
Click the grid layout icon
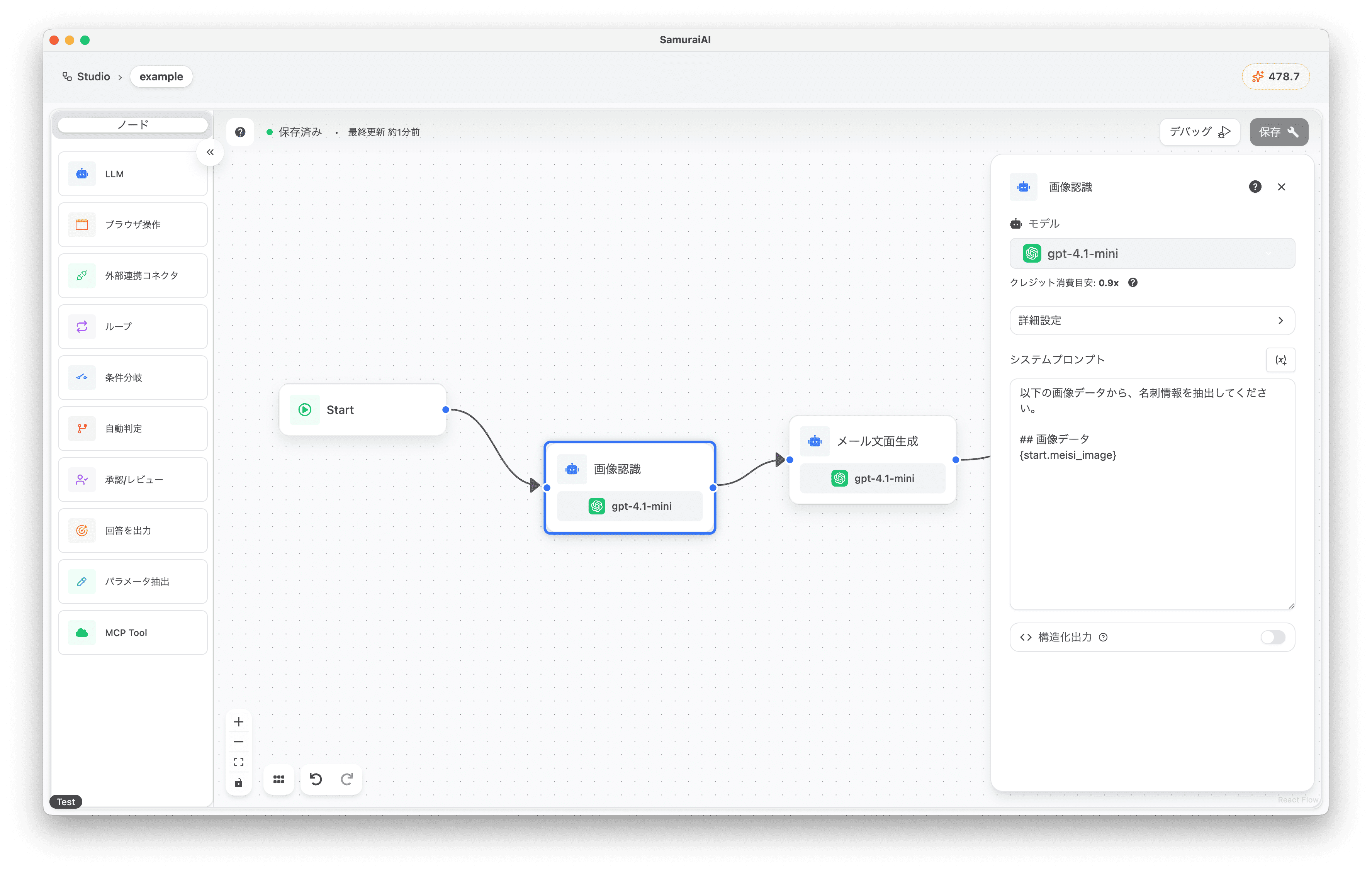[278, 779]
